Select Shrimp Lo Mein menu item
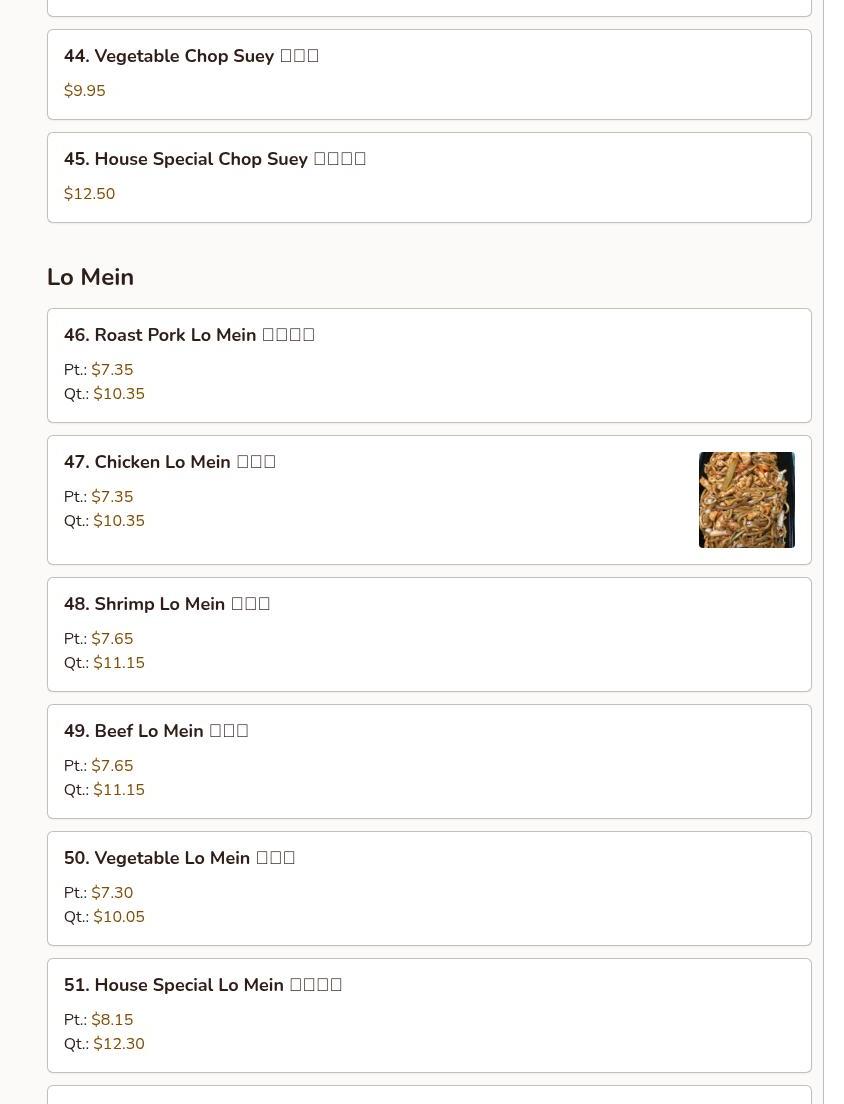Viewport: 844px width, 1104px height. (429, 634)
